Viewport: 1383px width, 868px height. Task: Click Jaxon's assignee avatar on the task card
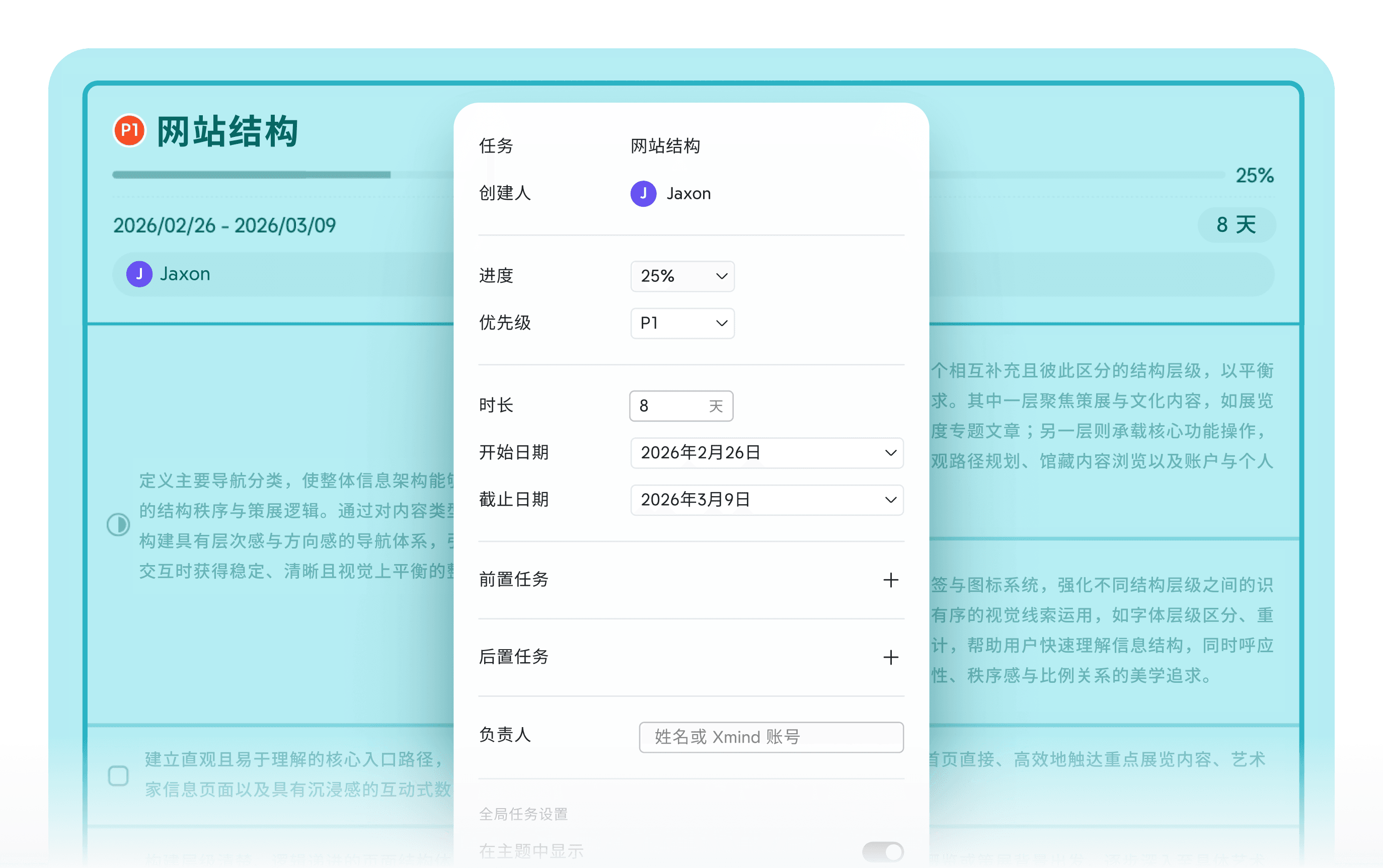point(139,274)
